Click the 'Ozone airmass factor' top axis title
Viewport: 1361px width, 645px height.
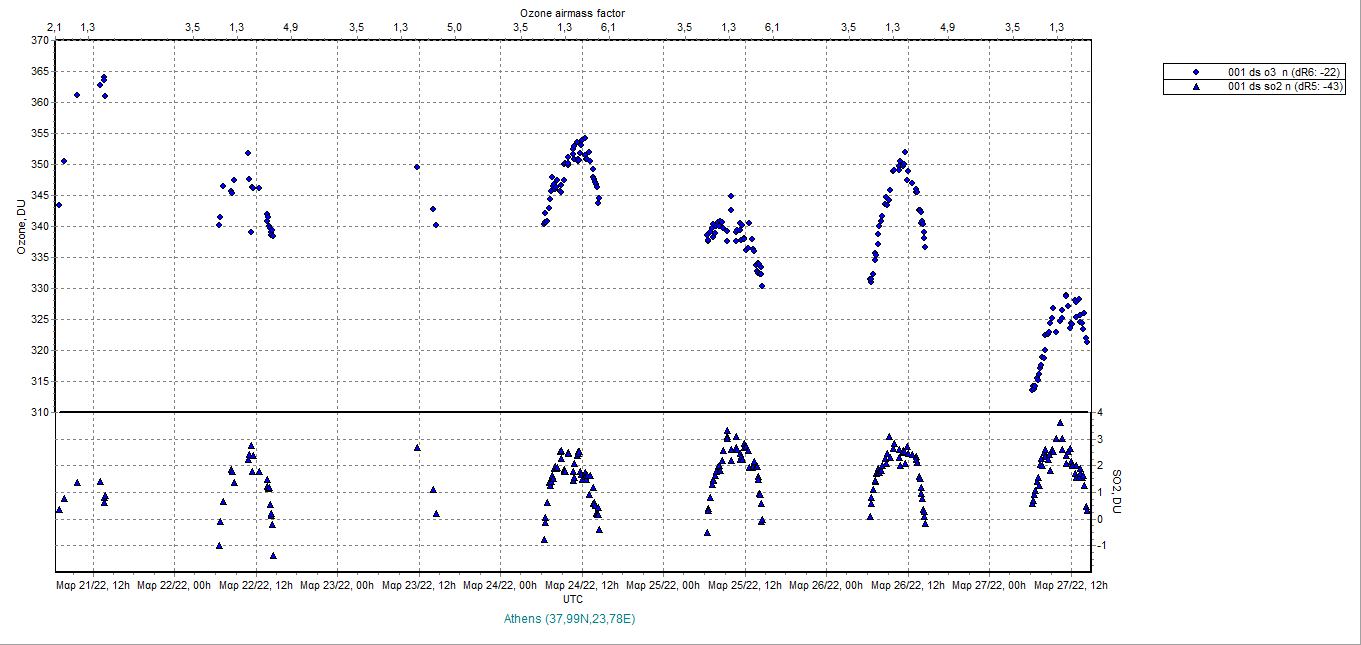573,12
